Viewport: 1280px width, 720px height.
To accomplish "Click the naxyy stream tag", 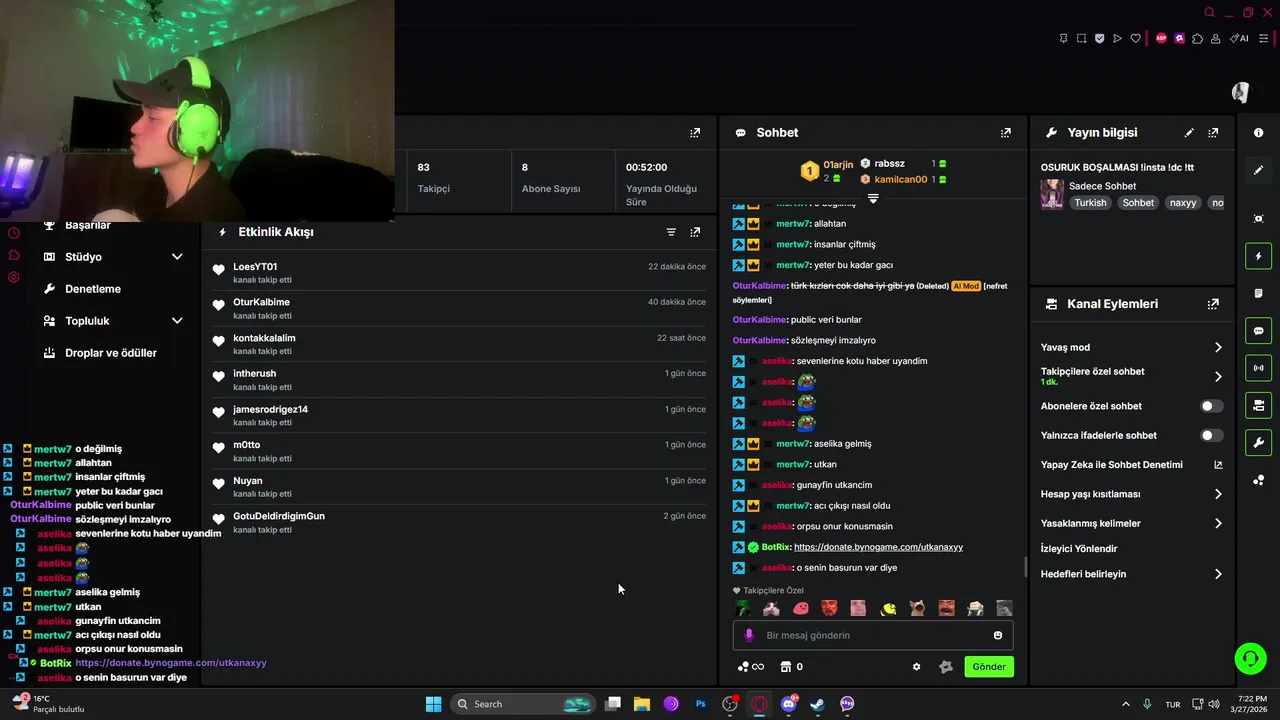I will click(x=1183, y=203).
